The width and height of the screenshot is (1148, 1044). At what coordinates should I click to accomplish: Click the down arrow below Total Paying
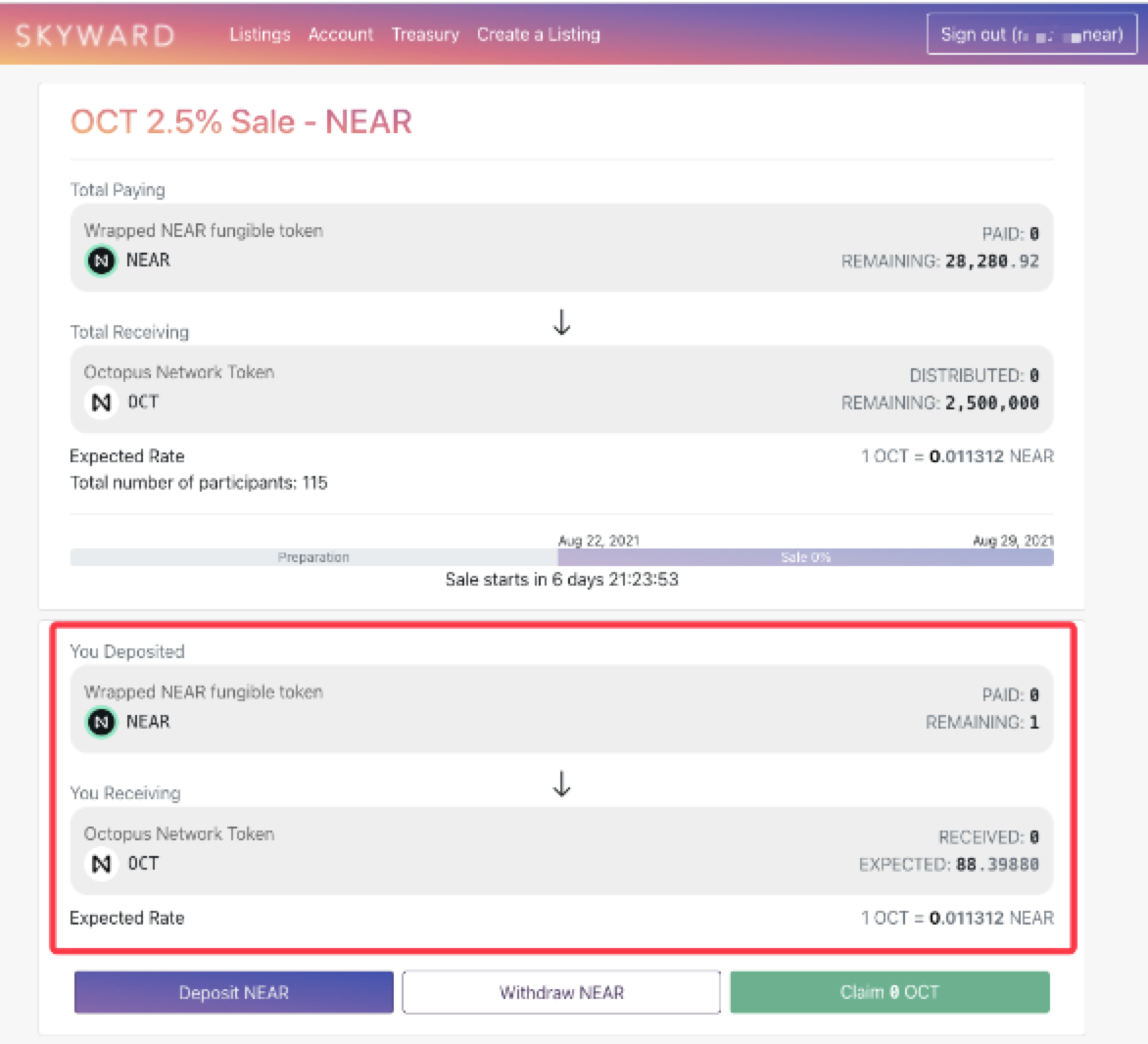point(561,322)
